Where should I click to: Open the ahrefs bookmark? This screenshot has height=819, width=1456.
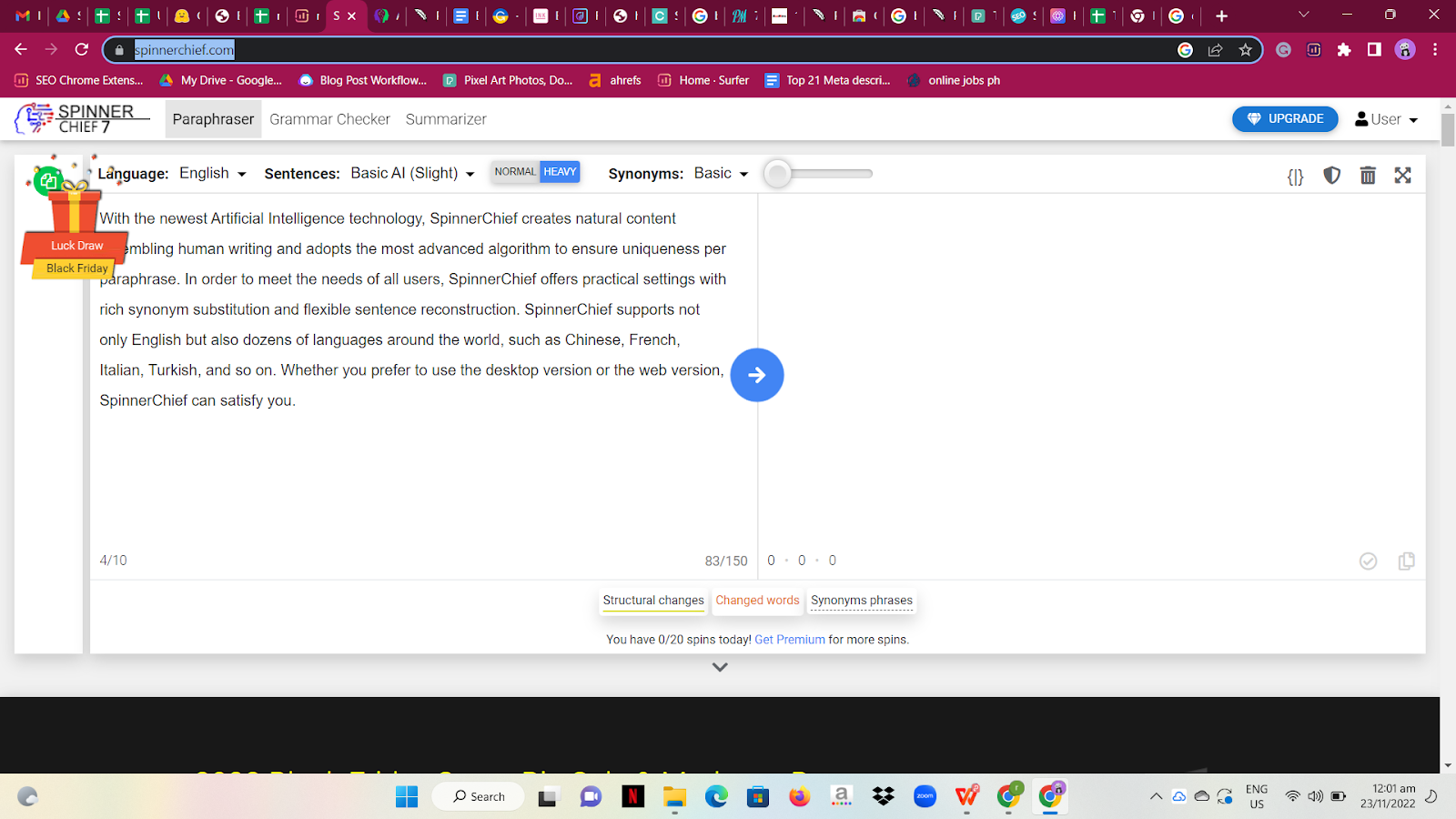coord(615,80)
